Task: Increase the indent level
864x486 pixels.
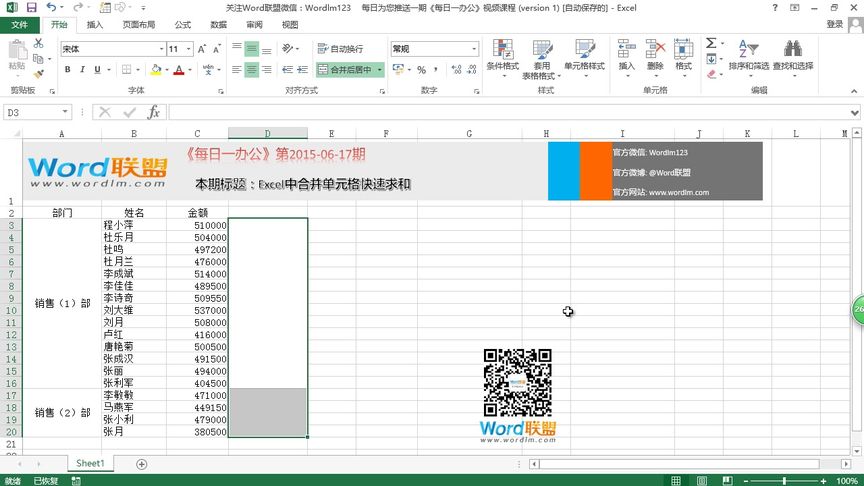Action: tap(303, 69)
